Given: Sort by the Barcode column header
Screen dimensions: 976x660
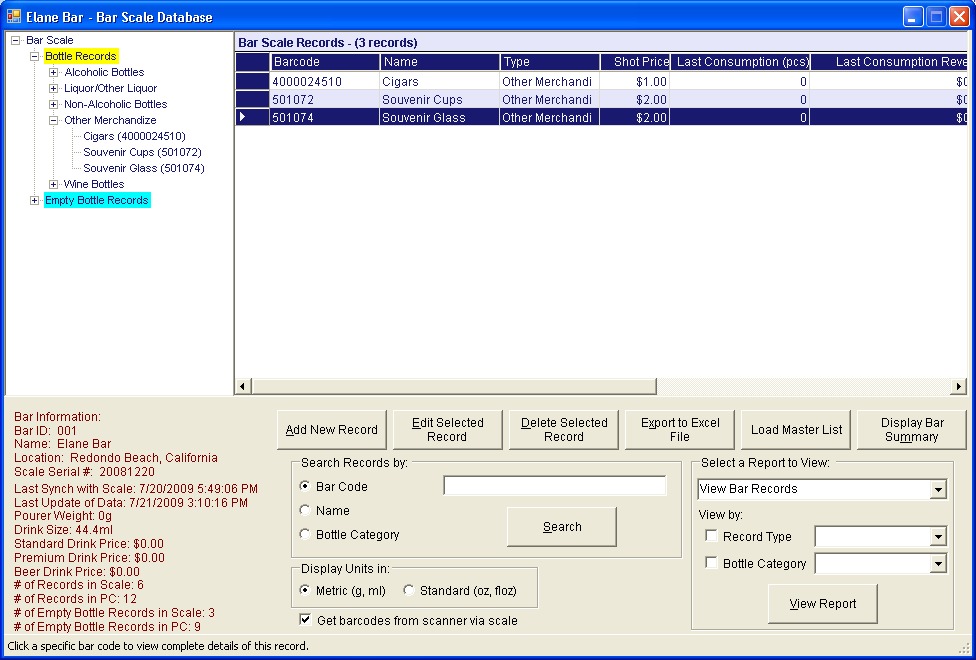Looking at the screenshot, I should 324,62.
